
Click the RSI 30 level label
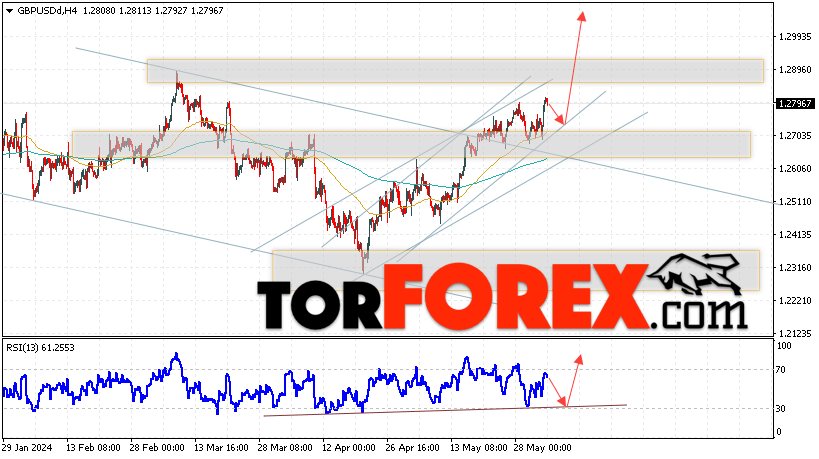tap(780, 408)
